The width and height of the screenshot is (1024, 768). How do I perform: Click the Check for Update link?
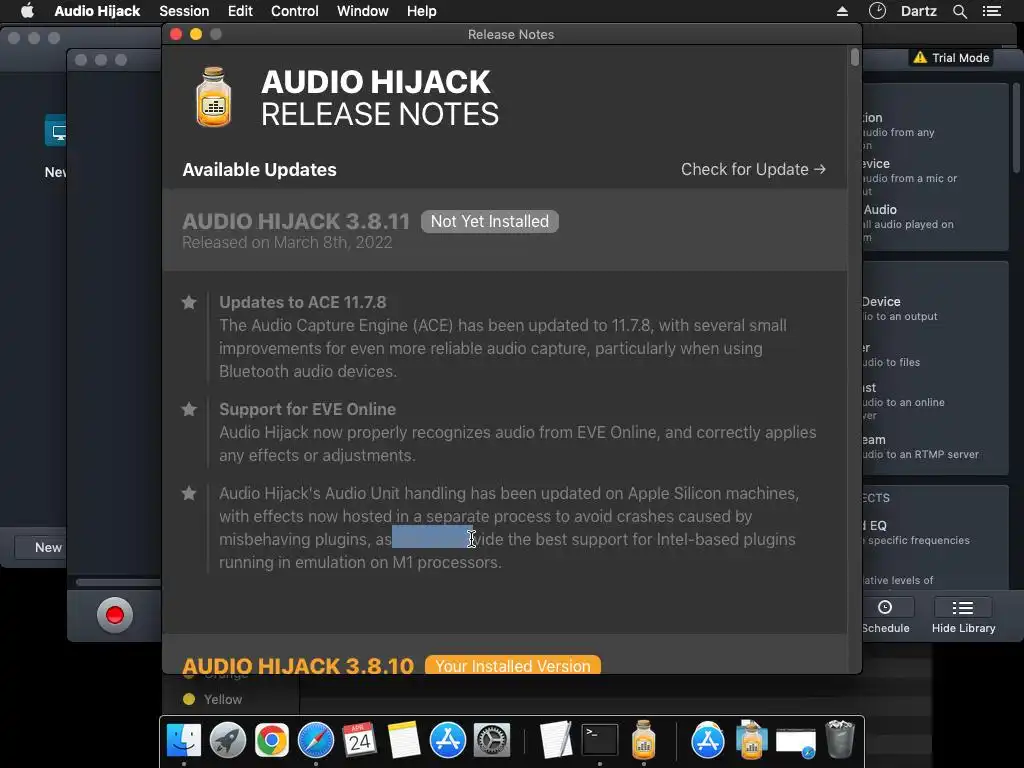pyautogui.click(x=753, y=169)
